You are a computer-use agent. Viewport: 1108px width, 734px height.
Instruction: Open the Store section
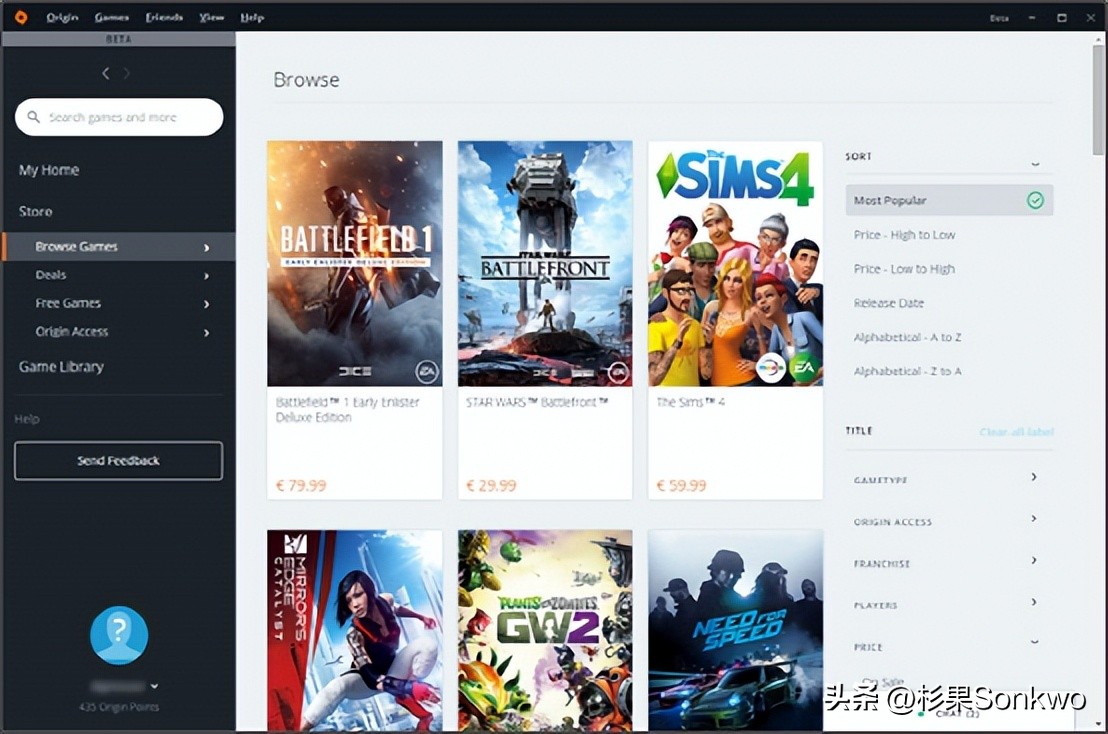pos(35,211)
